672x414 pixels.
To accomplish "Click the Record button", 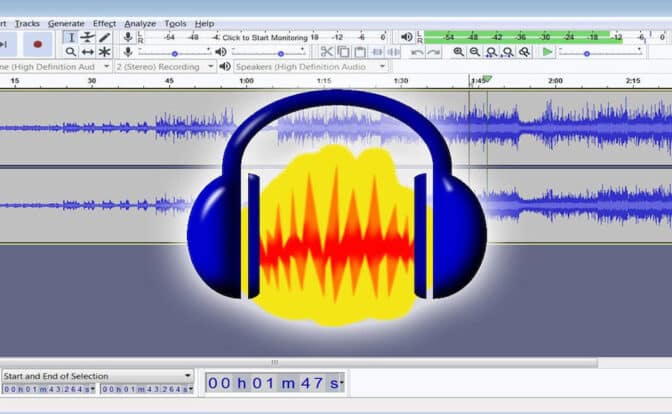I will 38,44.
